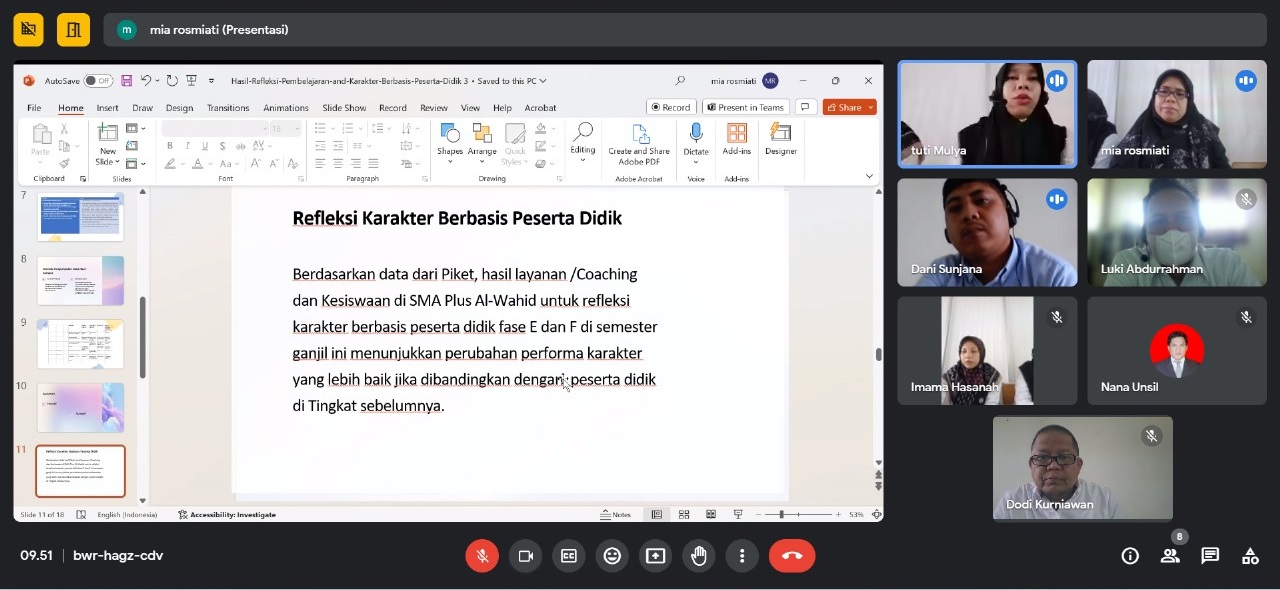Click the Record button in PowerPoint
Viewport: 1280px width, 590px height.
[671, 107]
